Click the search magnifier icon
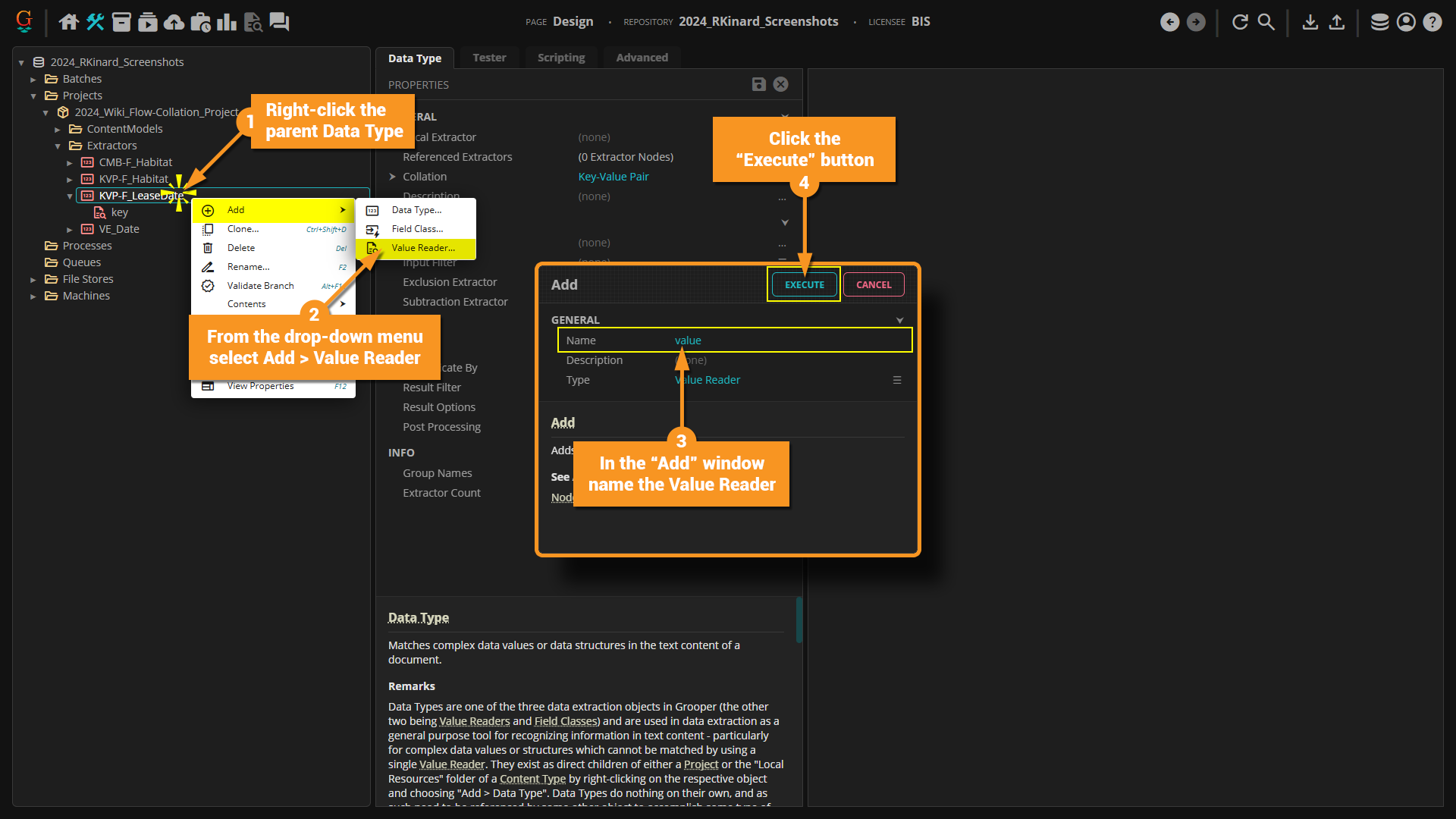Image resolution: width=1456 pixels, height=819 pixels. coord(1266,22)
